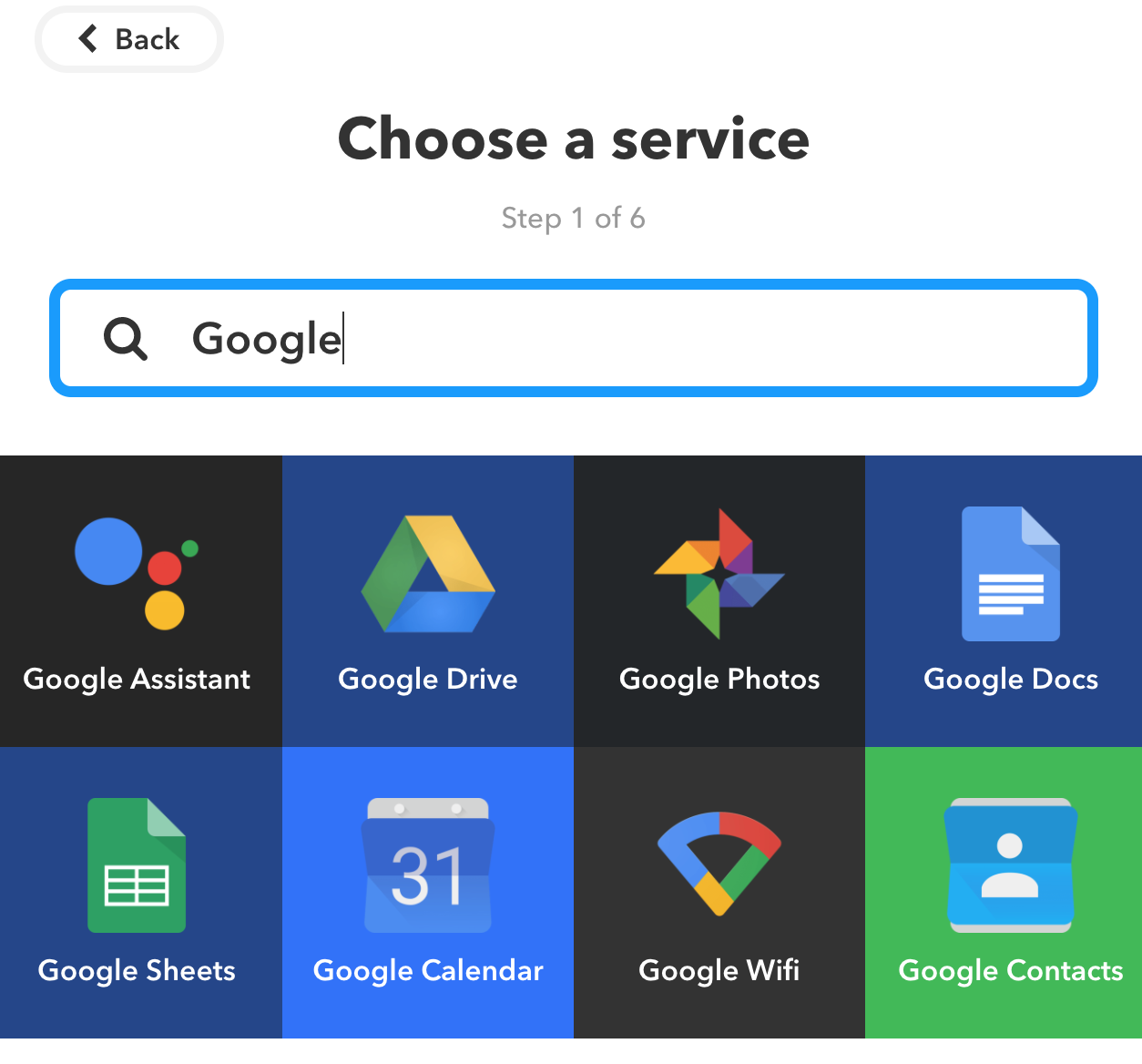Open the Google Sheets spreadsheet icon
Image resolution: width=1142 pixels, height=1064 pixels.
(x=137, y=865)
